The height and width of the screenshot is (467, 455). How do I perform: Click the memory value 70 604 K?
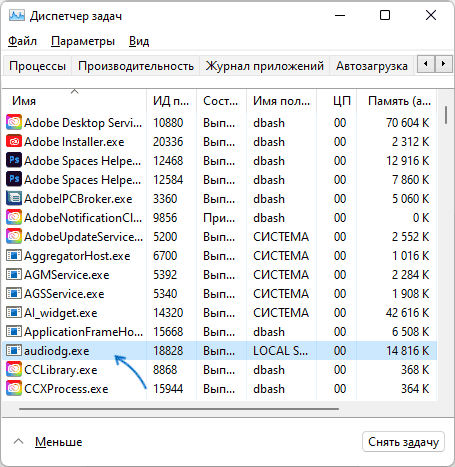[407, 123]
